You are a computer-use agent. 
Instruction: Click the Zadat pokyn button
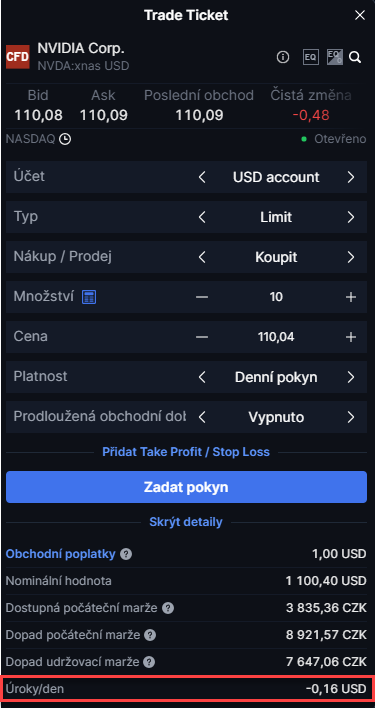click(186, 487)
